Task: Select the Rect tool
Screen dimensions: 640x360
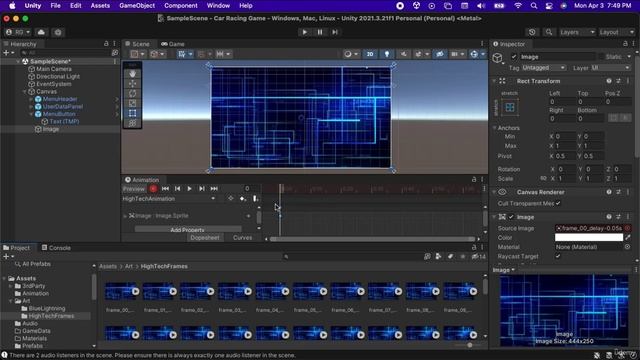Action: tap(133, 113)
